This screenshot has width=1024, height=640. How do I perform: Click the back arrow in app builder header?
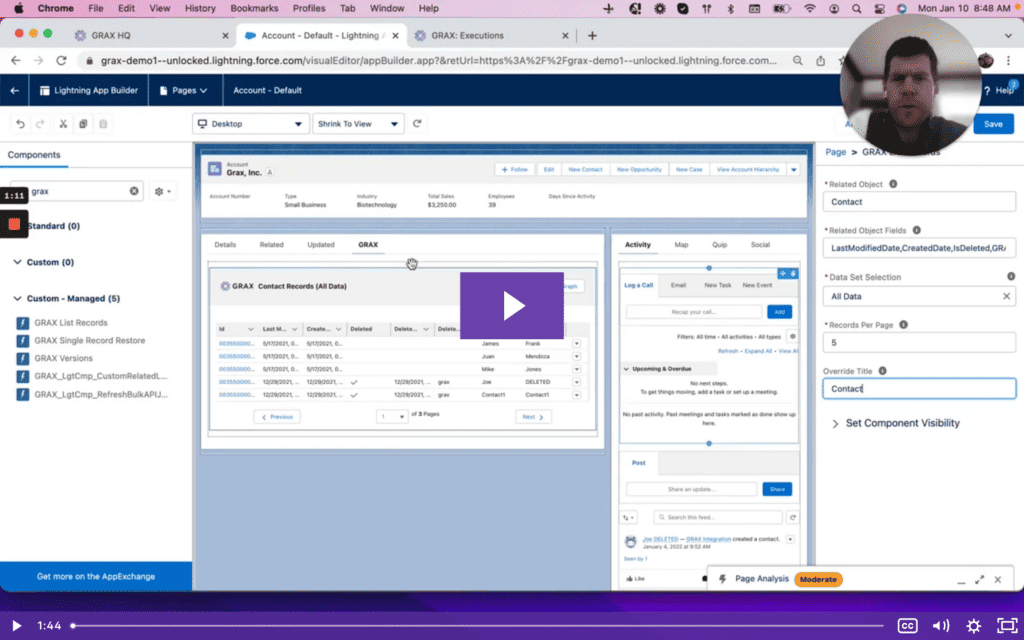click(x=14, y=90)
